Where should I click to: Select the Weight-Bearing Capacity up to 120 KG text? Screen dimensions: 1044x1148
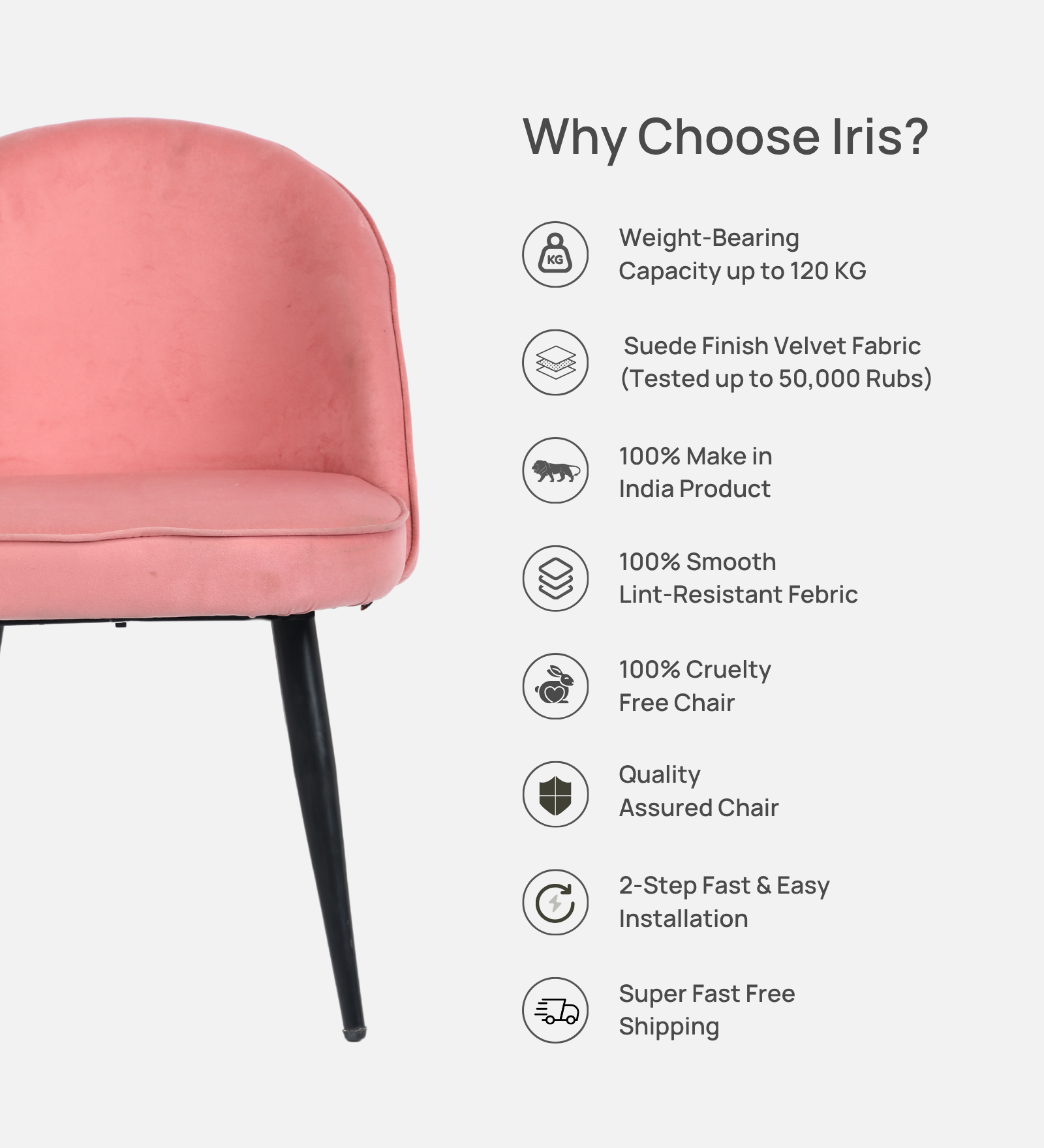(x=743, y=255)
